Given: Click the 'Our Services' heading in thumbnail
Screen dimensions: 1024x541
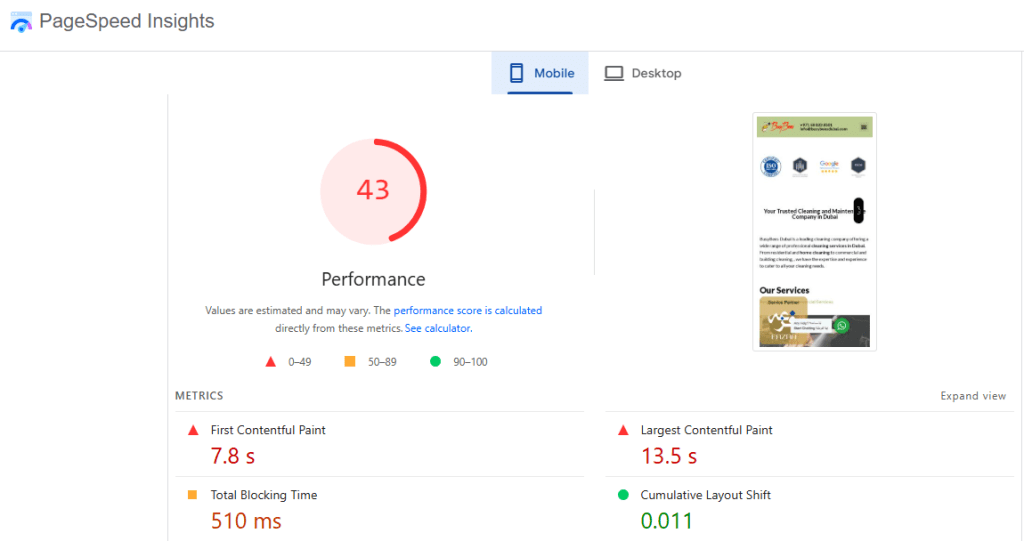Looking at the screenshot, I should pyautogui.click(x=784, y=290).
